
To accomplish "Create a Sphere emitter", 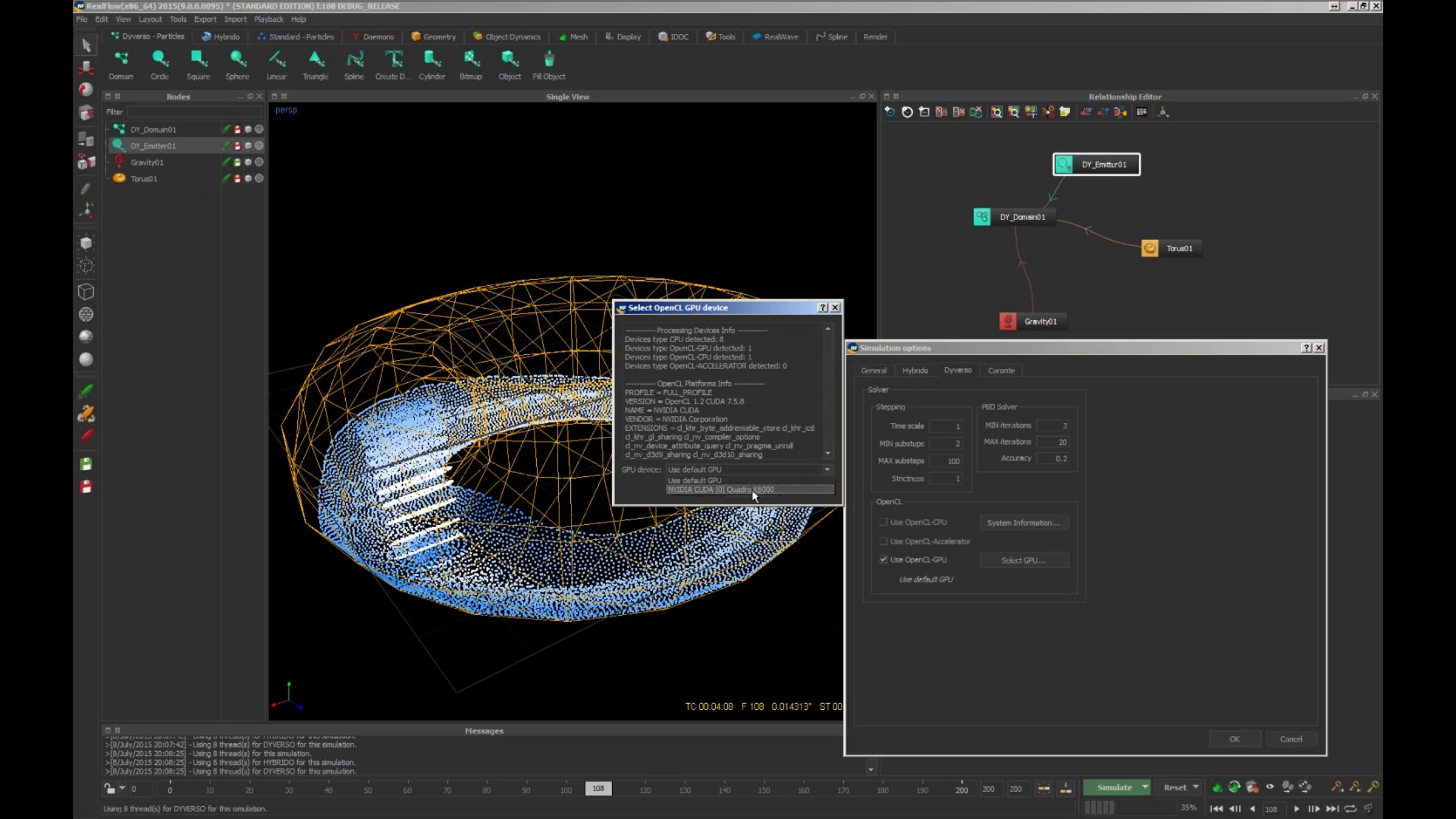I will (237, 65).
